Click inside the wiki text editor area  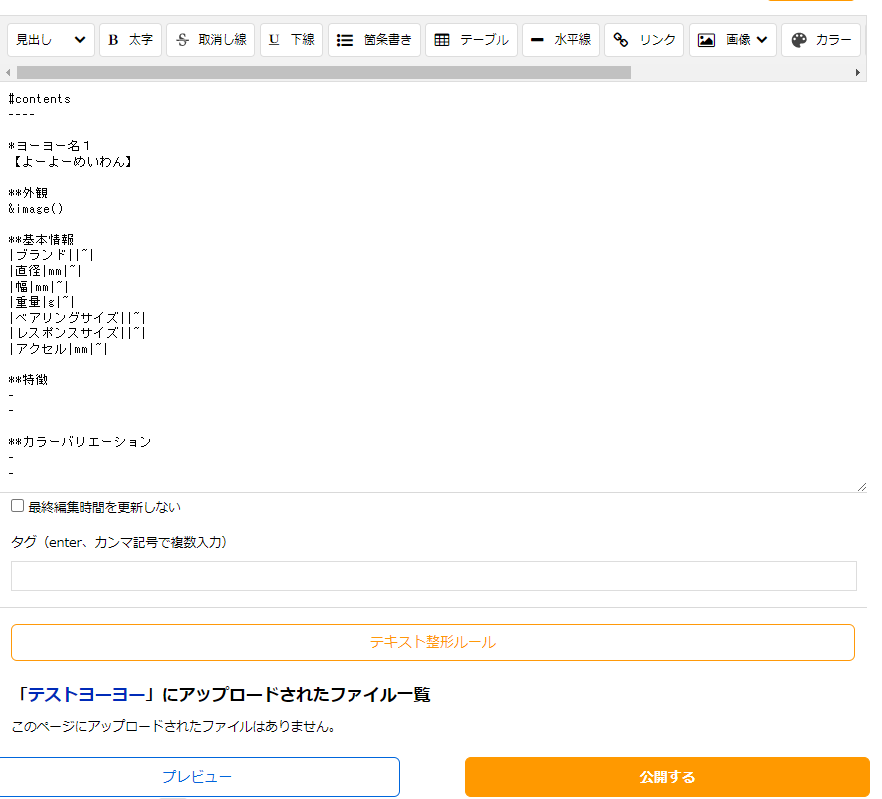coord(433,287)
